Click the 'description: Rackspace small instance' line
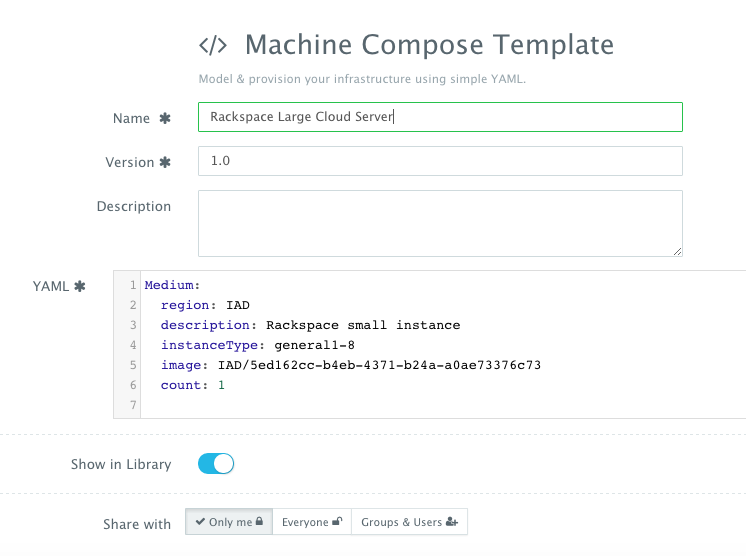The image size is (746, 556). (x=310, y=325)
